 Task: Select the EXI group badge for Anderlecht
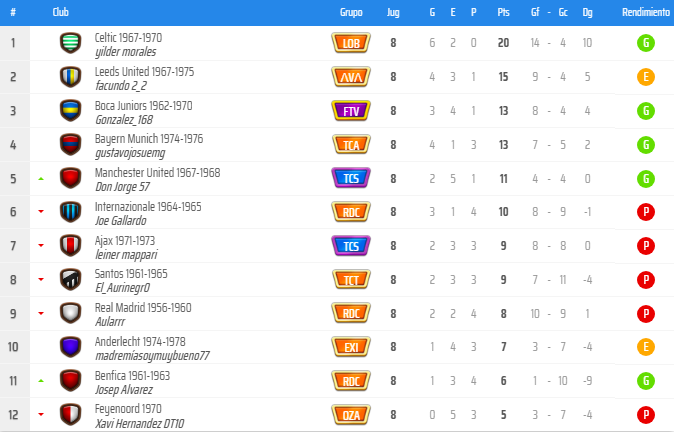pyautogui.click(x=351, y=347)
